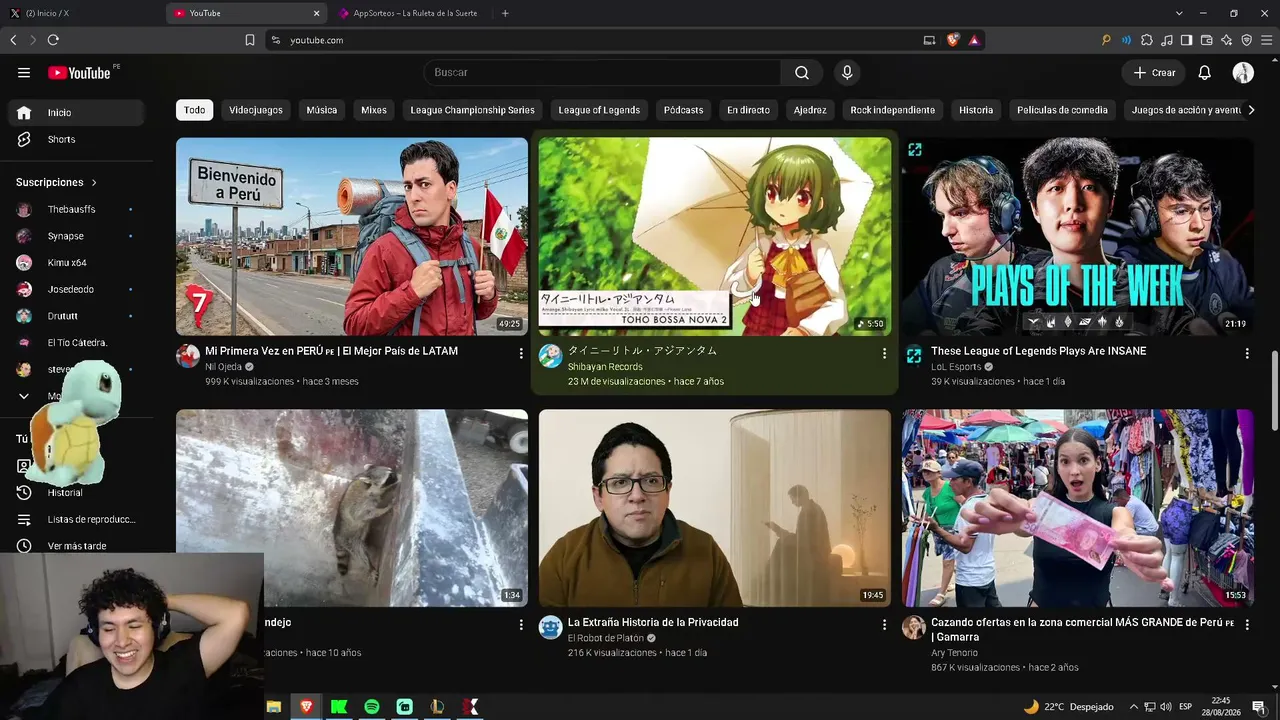Screen dimensions: 1280x720
Task: Open File Explorer from the taskbar
Action: tap(274, 706)
